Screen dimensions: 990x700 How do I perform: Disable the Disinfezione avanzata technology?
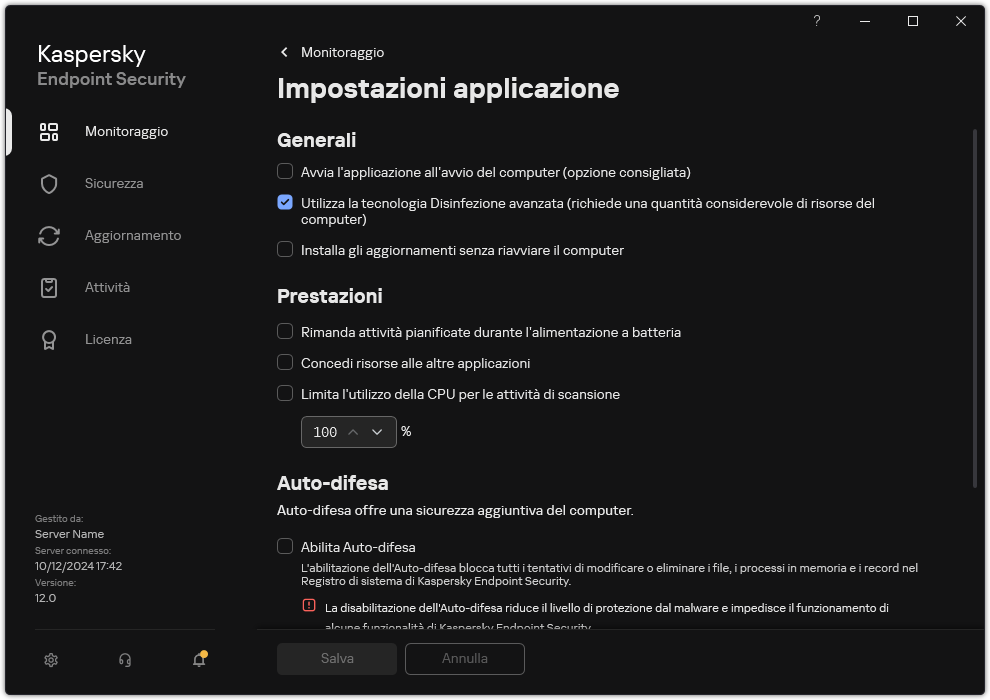(285, 202)
